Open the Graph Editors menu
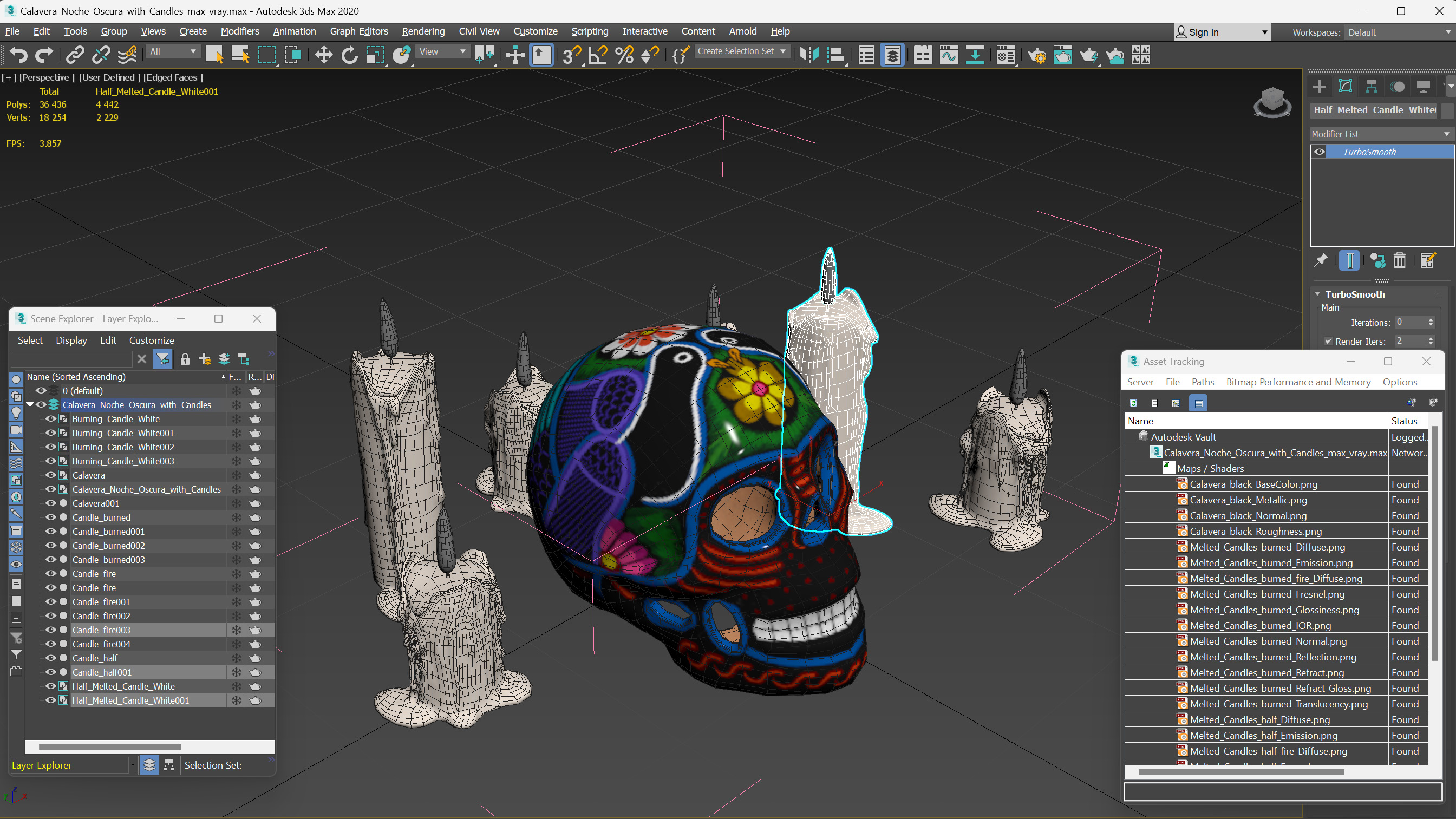Viewport: 1456px width, 819px height. pos(359,31)
